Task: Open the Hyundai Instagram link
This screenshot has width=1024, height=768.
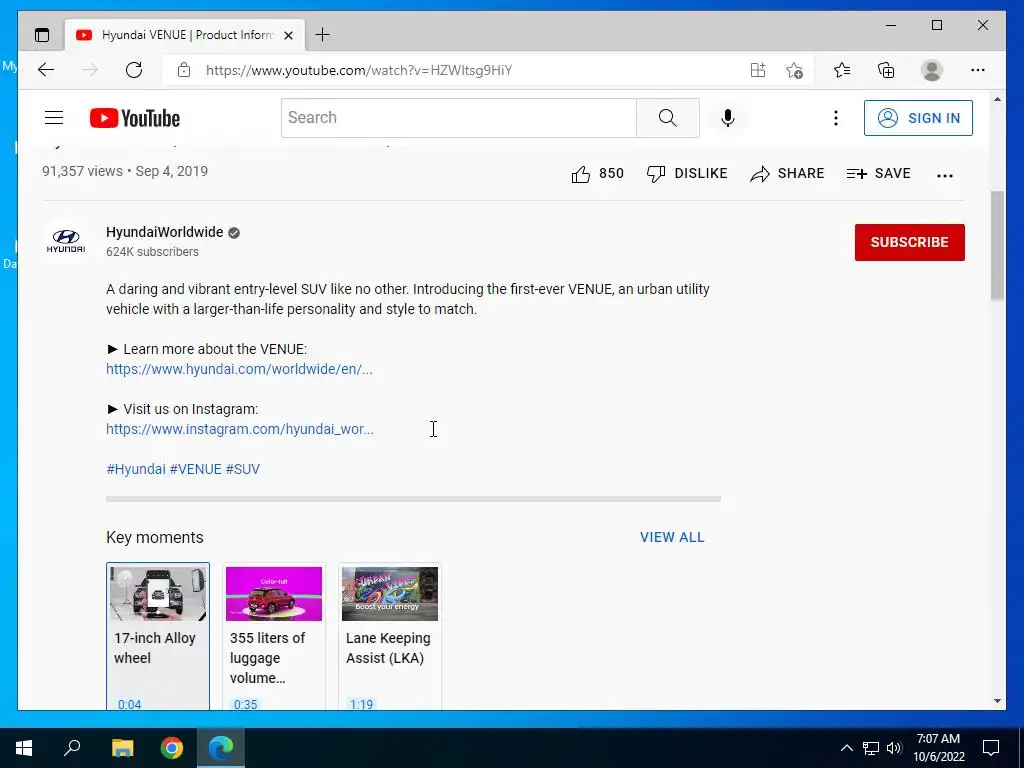Action: pos(240,429)
